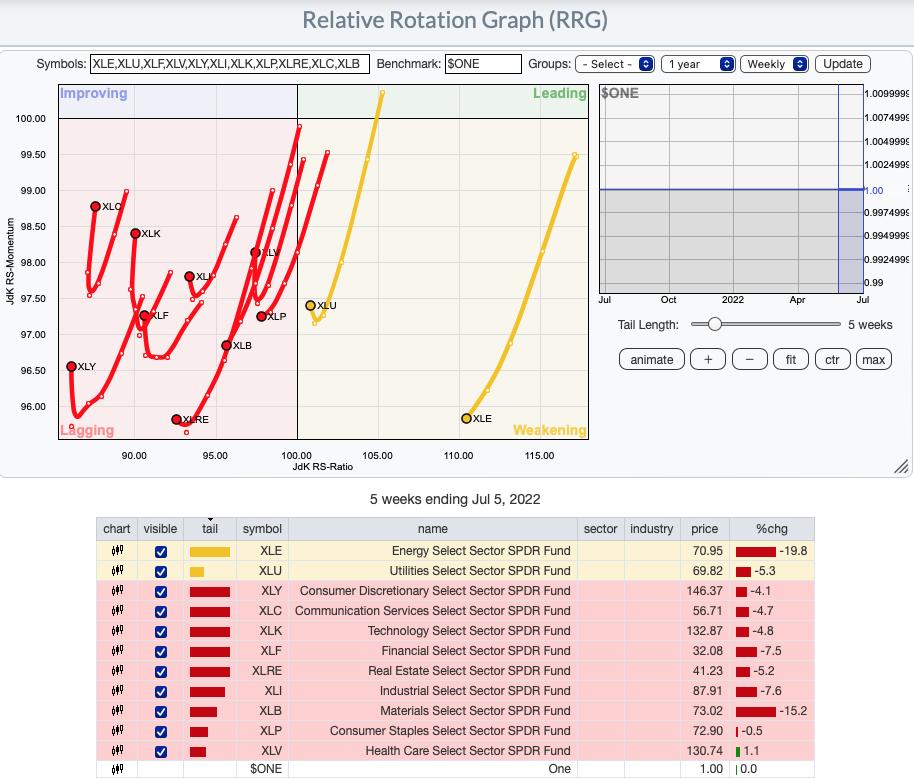Click the Tail Length slider handle
Image resolution: width=914 pixels, height=780 pixels.
click(715, 324)
